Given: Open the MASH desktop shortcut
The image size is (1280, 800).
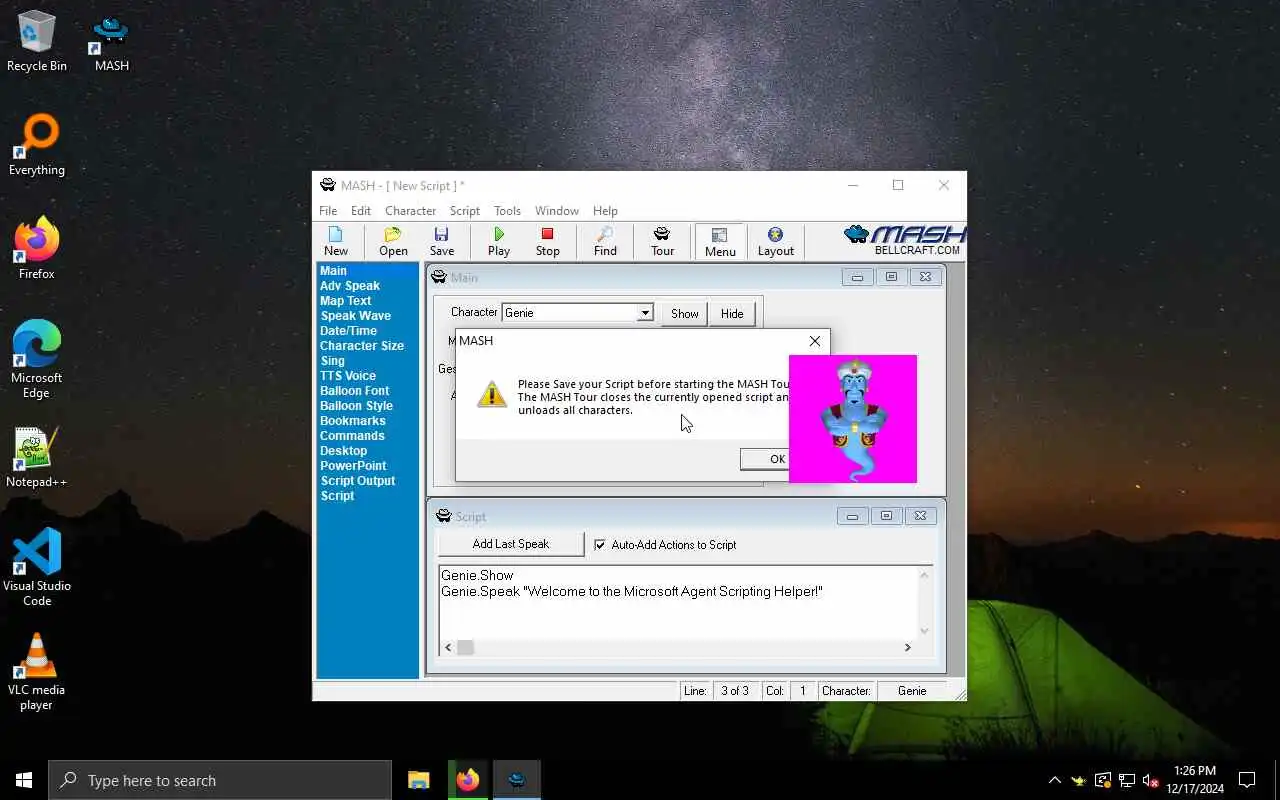Looking at the screenshot, I should point(111,44).
